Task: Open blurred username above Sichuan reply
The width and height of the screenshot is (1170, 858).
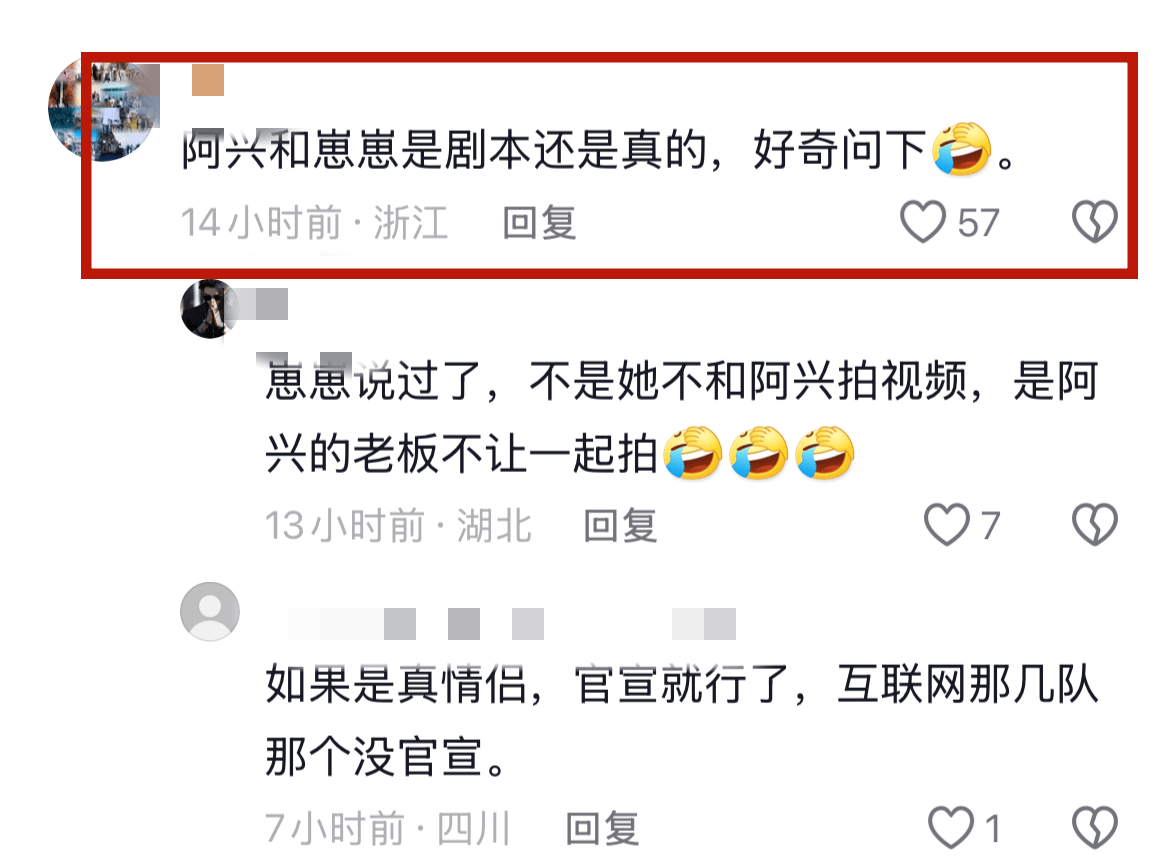Action: click(x=512, y=624)
